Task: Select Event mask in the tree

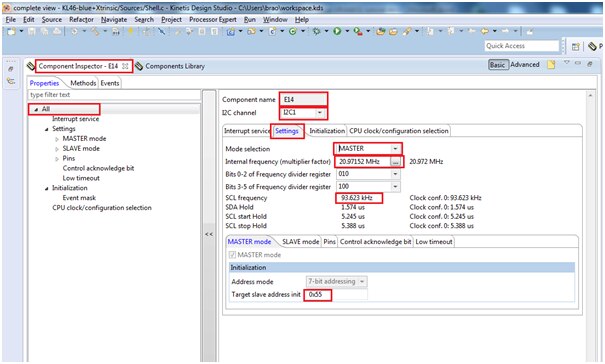Action: point(79,198)
